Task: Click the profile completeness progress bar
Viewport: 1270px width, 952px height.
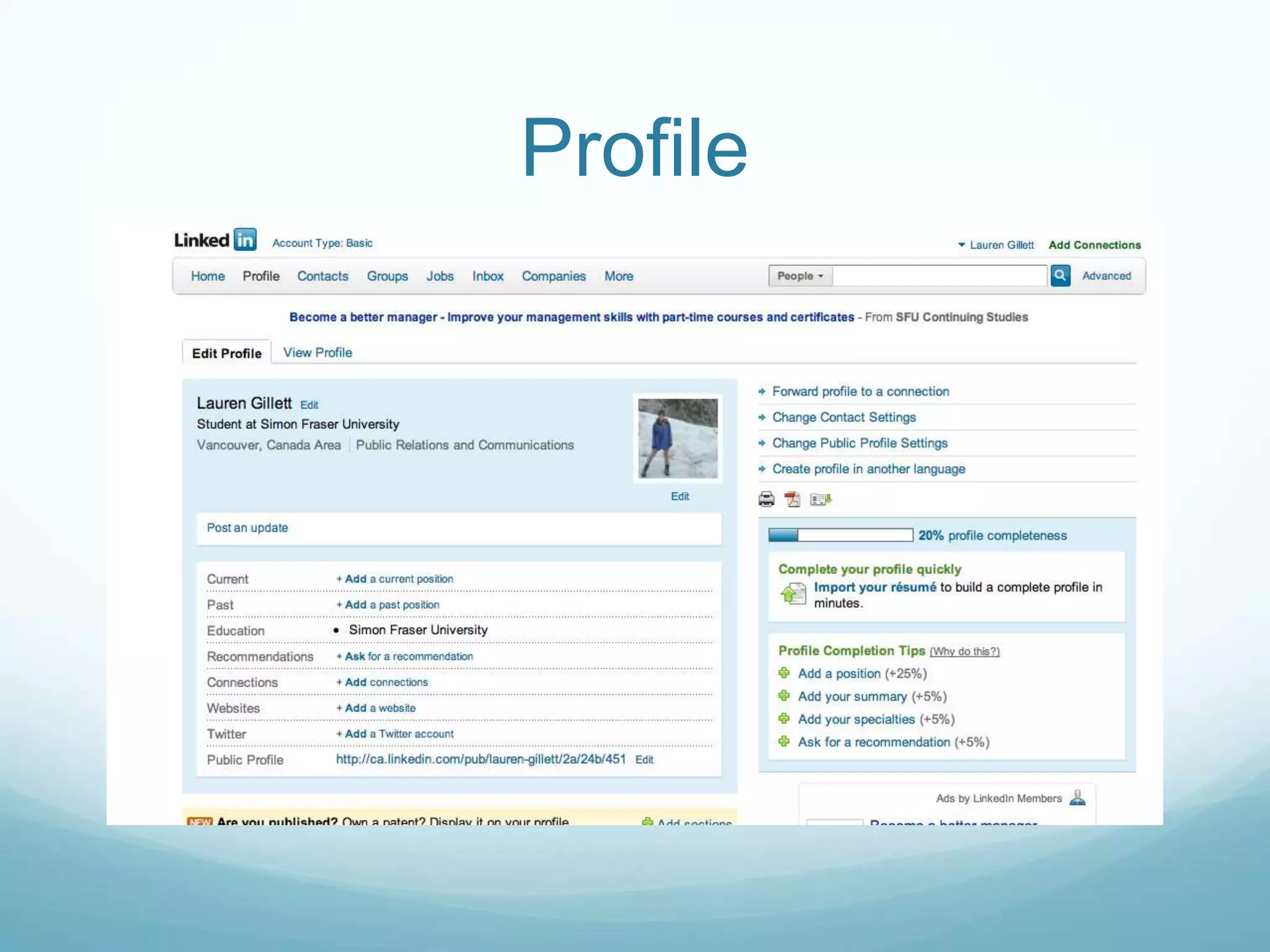Action: point(840,535)
